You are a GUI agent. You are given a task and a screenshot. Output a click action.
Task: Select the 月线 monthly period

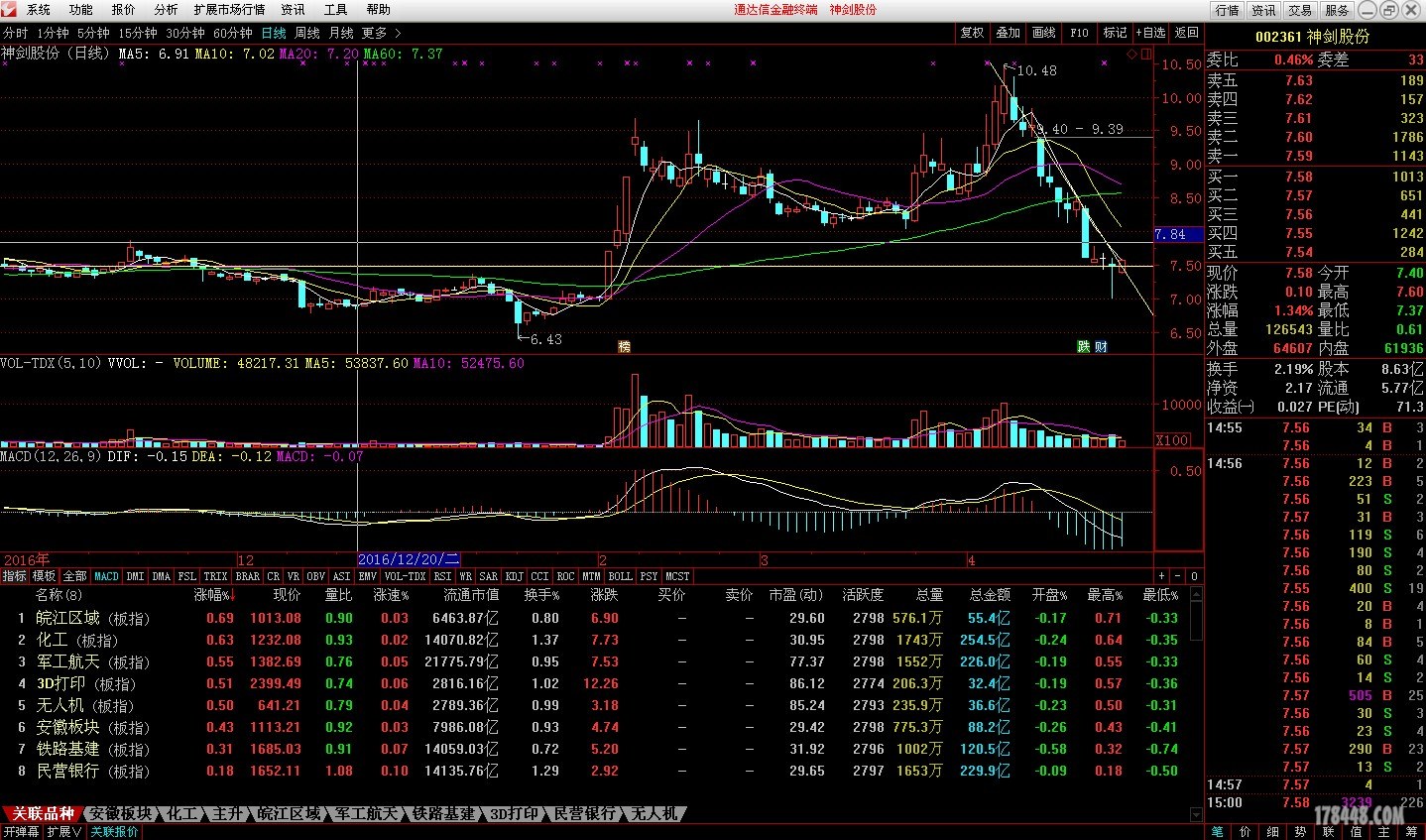pyautogui.click(x=341, y=33)
